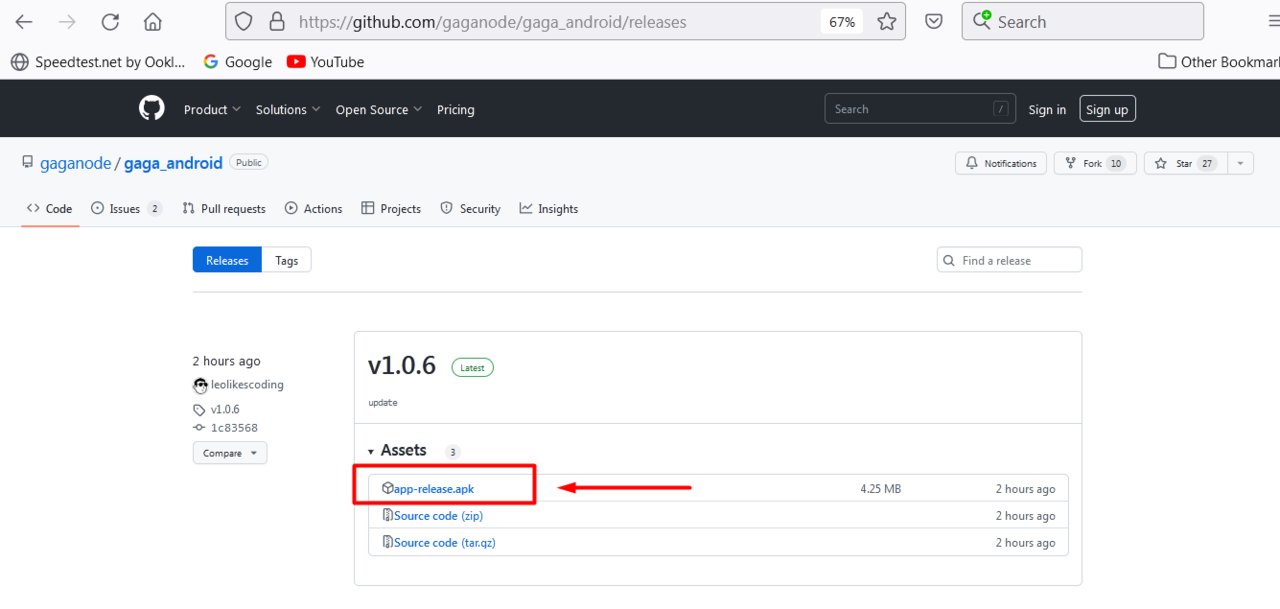This screenshot has height=609, width=1280.
Task: Open the Compare dropdown
Action: pyautogui.click(x=230, y=453)
